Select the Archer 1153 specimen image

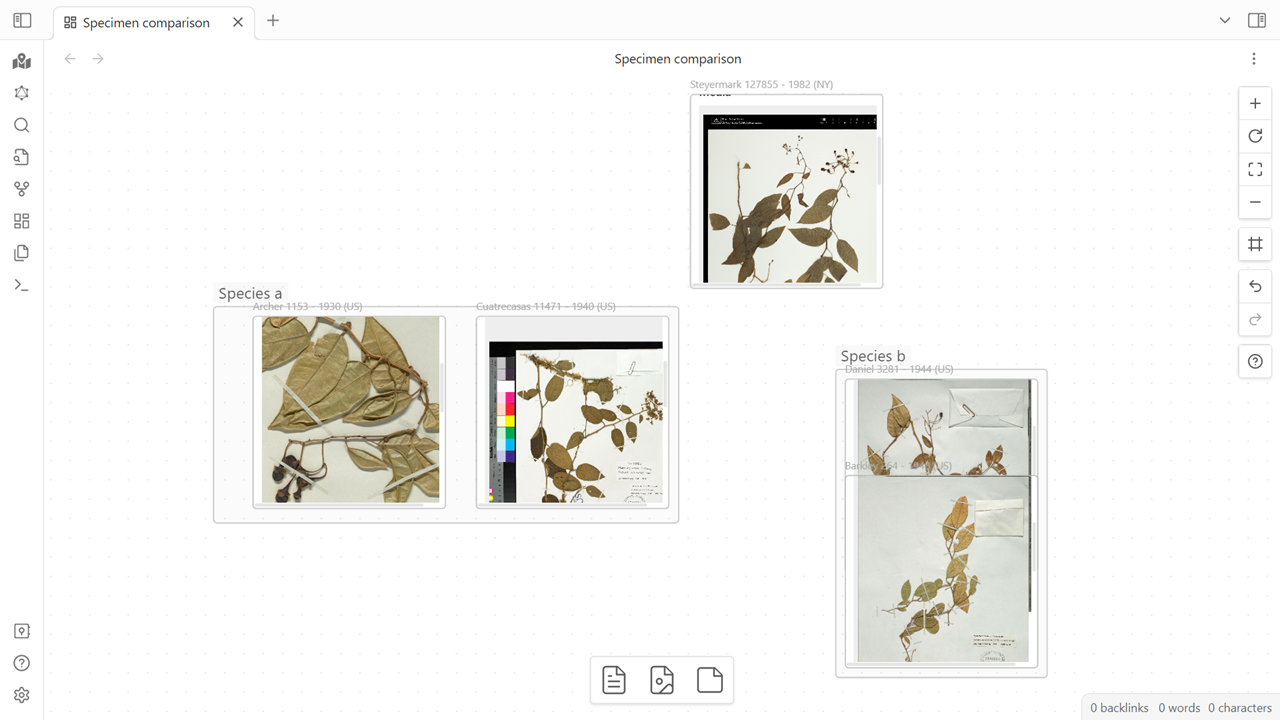(x=349, y=412)
